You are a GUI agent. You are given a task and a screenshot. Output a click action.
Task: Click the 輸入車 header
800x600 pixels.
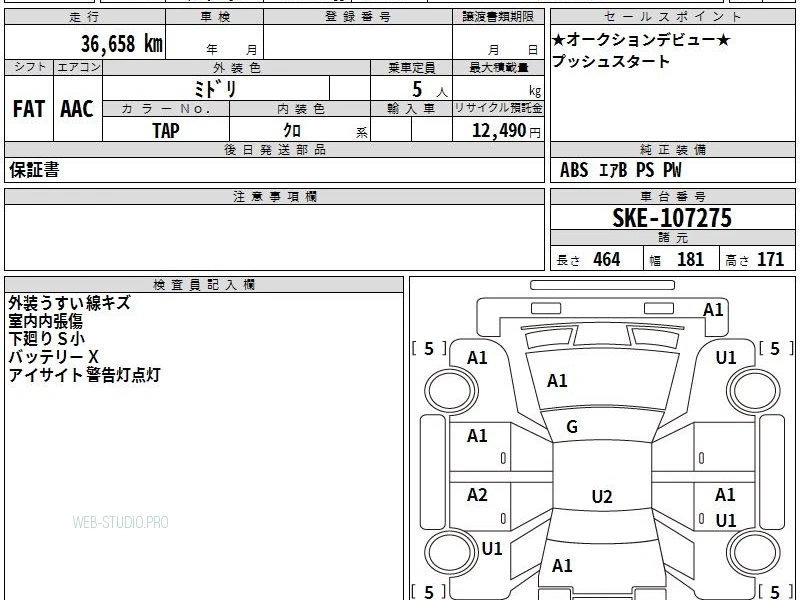(411, 109)
